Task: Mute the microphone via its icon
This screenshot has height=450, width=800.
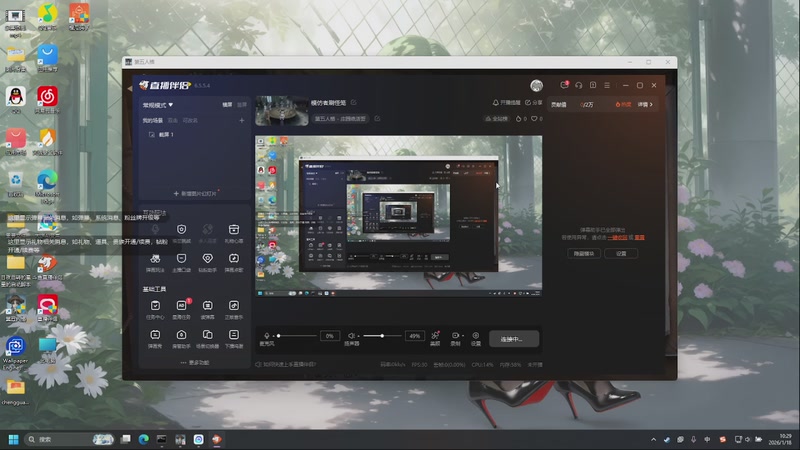Action: pyautogui.click(x=266, y=336)
